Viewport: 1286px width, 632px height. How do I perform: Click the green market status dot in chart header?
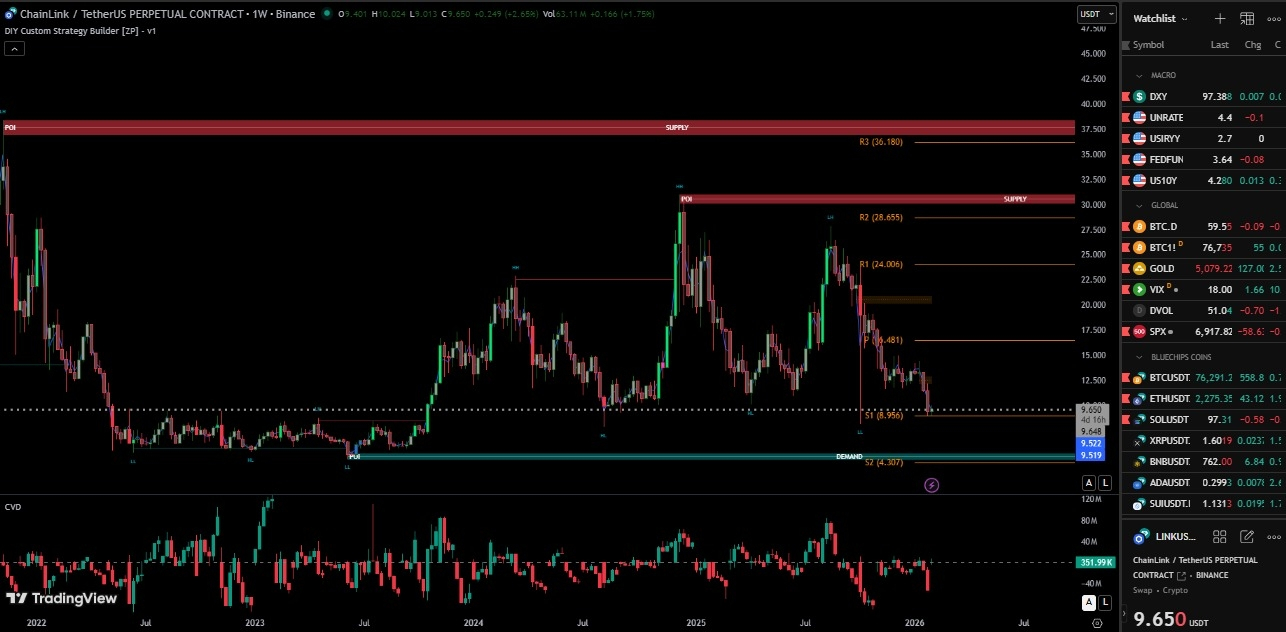coord(327,14)
